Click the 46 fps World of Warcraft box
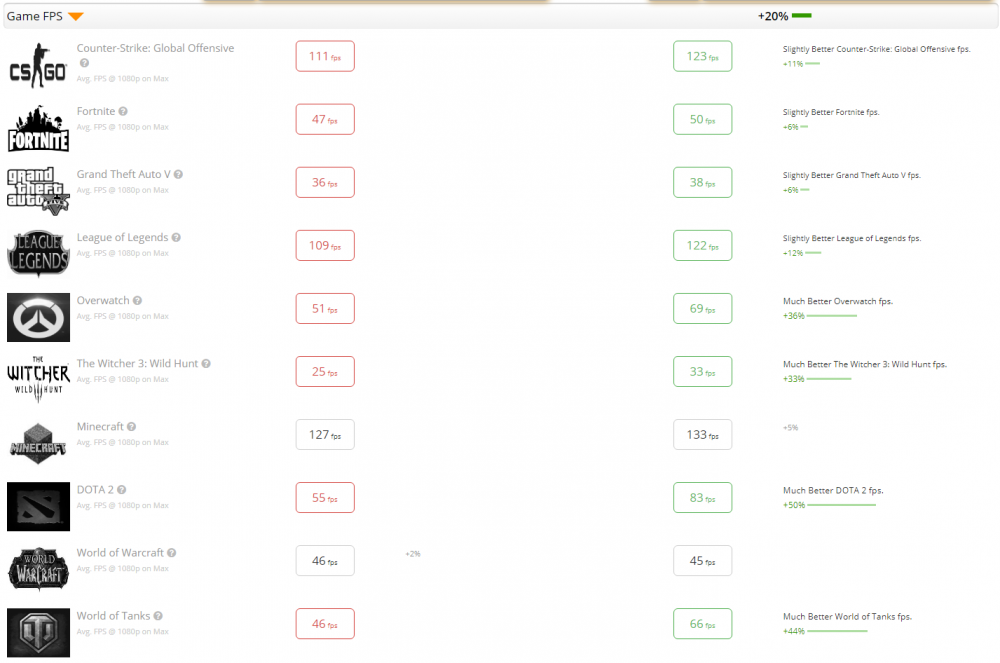The image size is (1000, 663). click(325, 561)
